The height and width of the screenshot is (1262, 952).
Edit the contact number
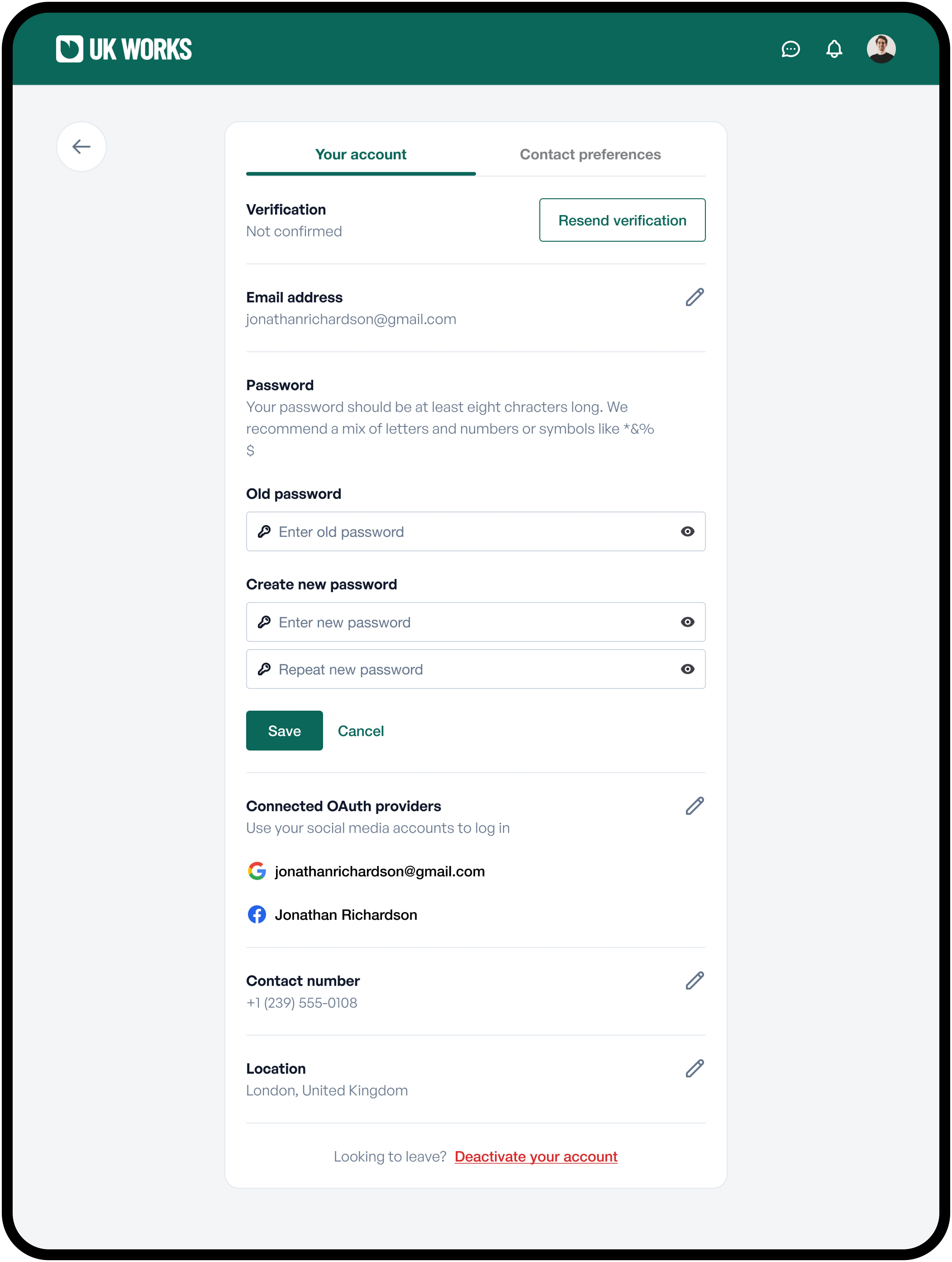(x=694, y=981)
